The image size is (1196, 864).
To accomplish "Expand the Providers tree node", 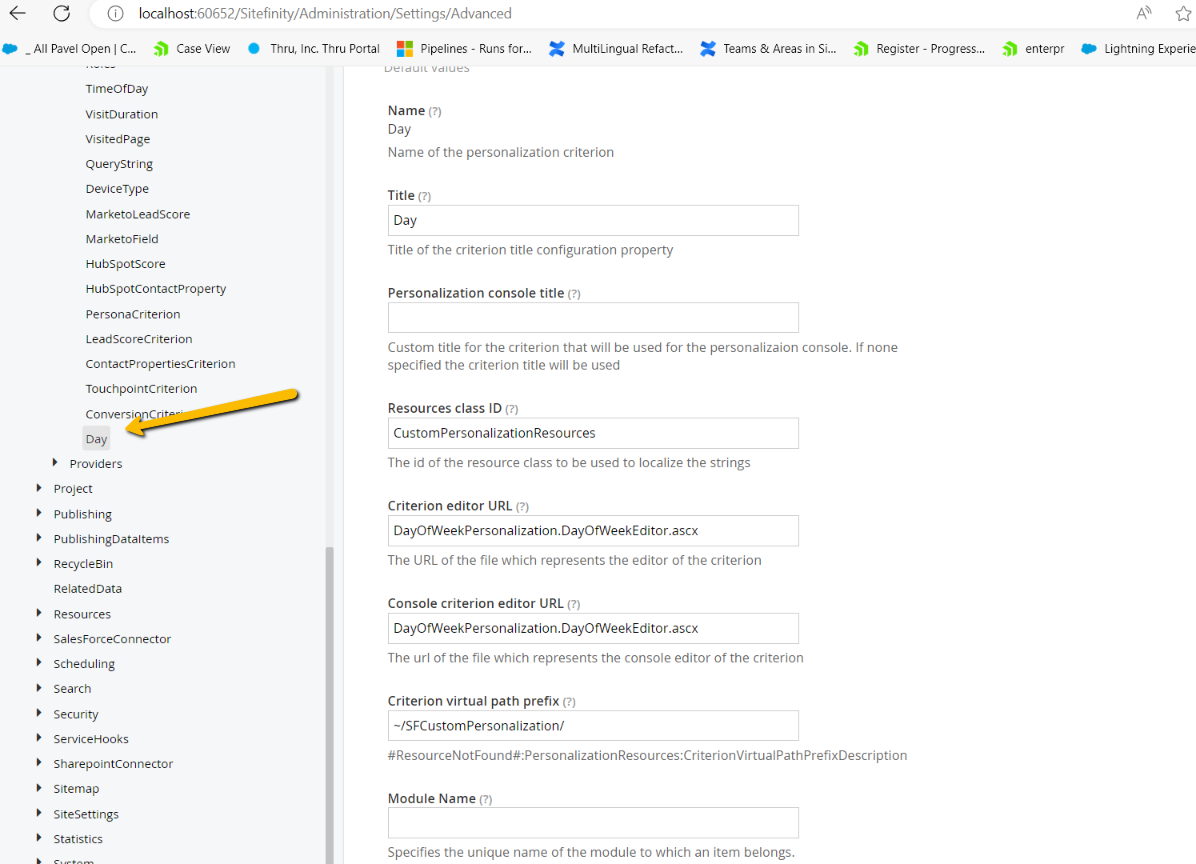I will tap(55, 463).
